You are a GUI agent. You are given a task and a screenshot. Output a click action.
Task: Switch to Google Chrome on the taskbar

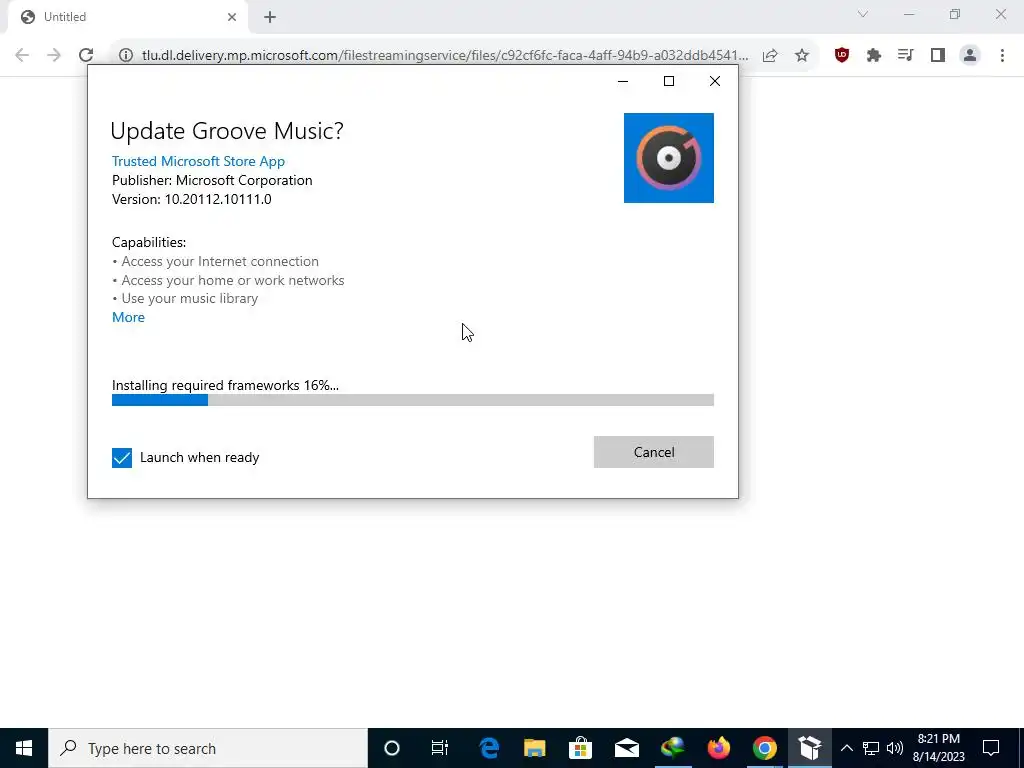pos(764,748)
